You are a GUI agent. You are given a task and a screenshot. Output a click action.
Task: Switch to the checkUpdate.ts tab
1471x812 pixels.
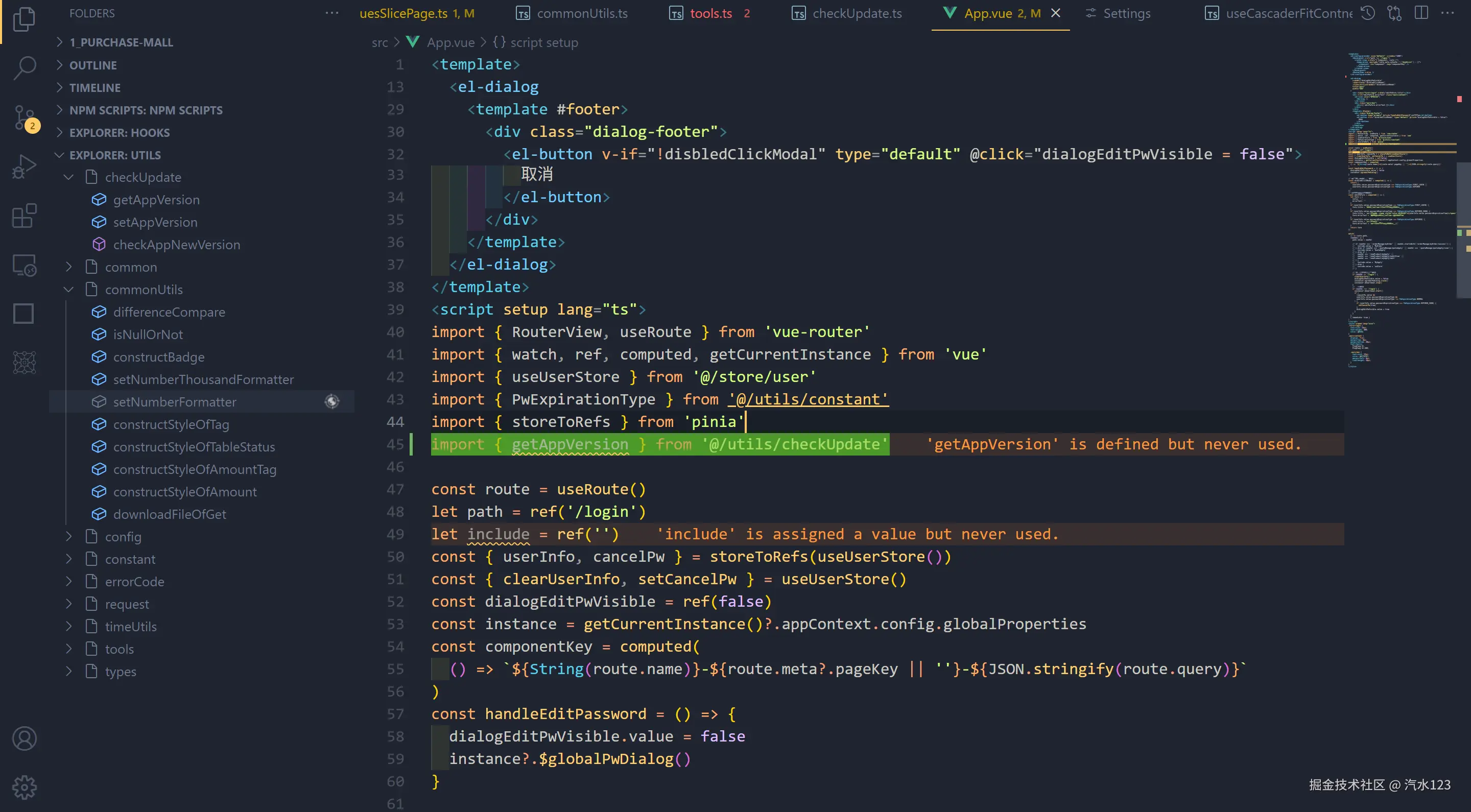pyautogui.click(x=857, y=13)
